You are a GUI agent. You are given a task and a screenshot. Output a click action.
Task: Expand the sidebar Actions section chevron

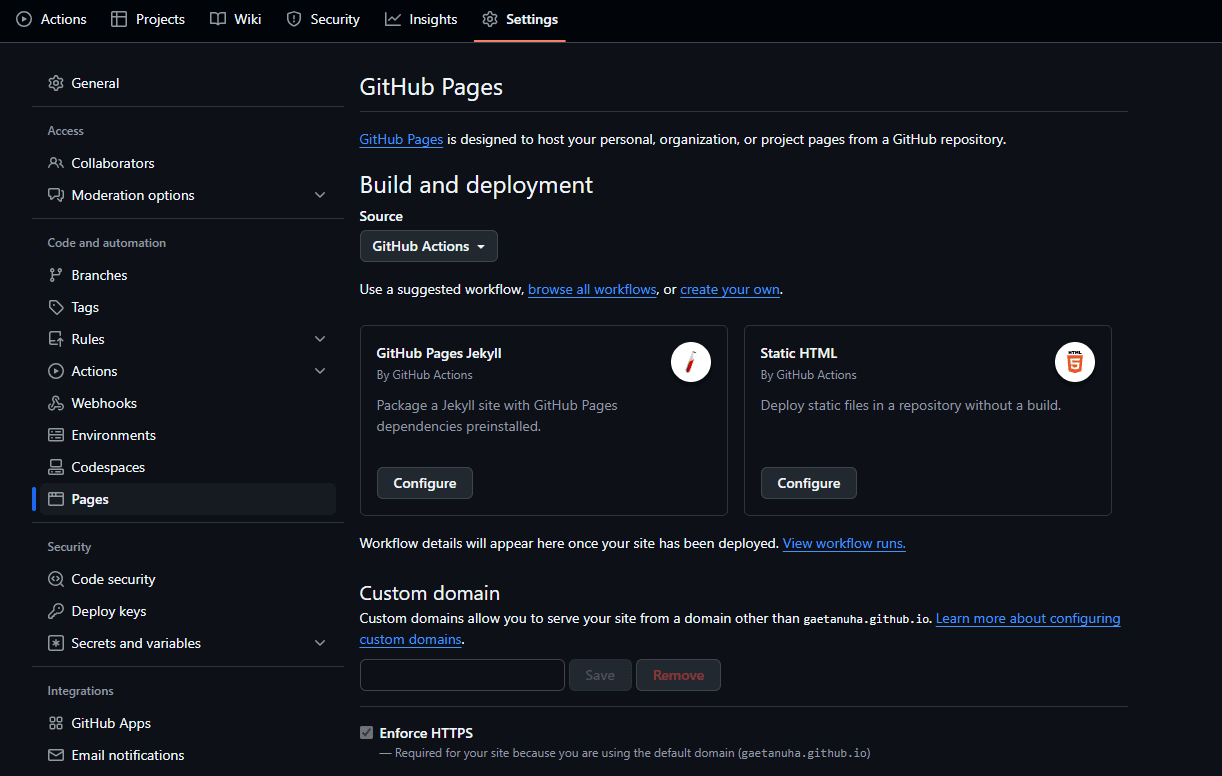point(320,371)
